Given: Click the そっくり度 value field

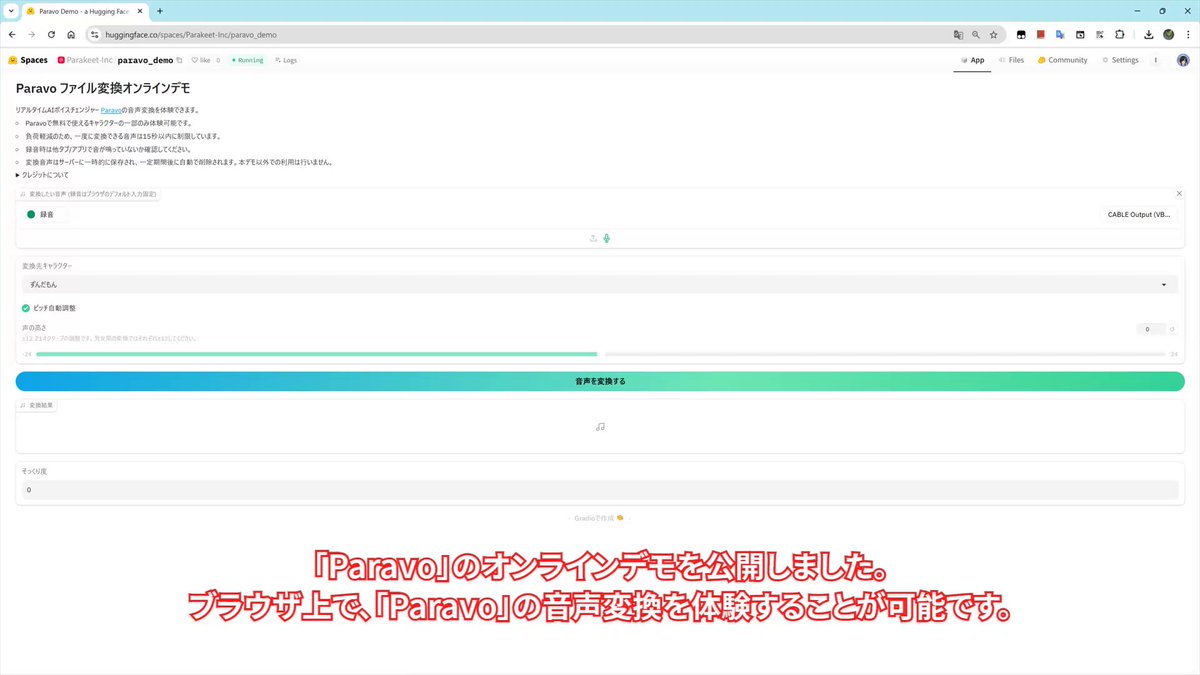Looking at the screenshot, I should tap(600, 490).
